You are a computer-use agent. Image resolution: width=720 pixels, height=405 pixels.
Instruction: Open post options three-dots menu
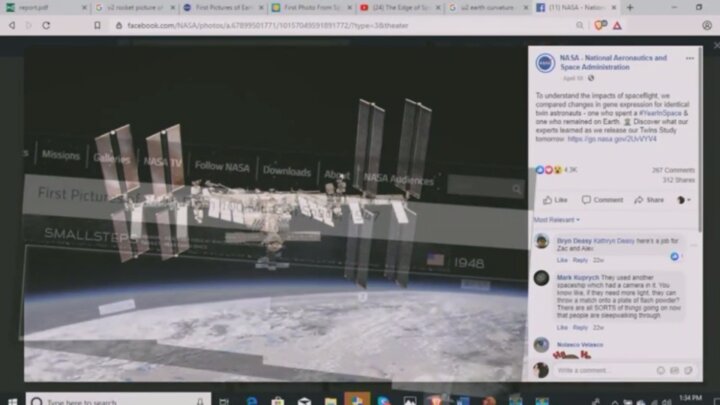pyautogui.click(x=690, y=58)
